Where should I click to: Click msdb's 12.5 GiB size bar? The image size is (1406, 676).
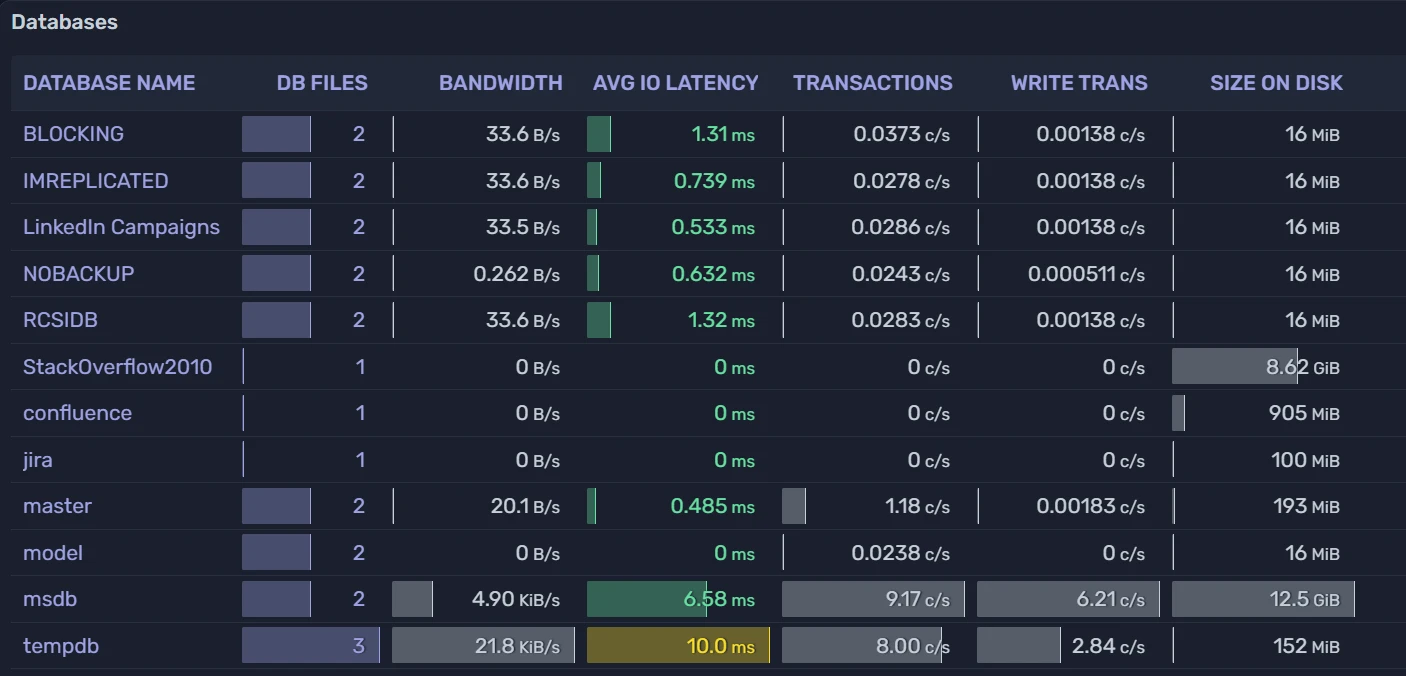click(x=1263, y=598)
